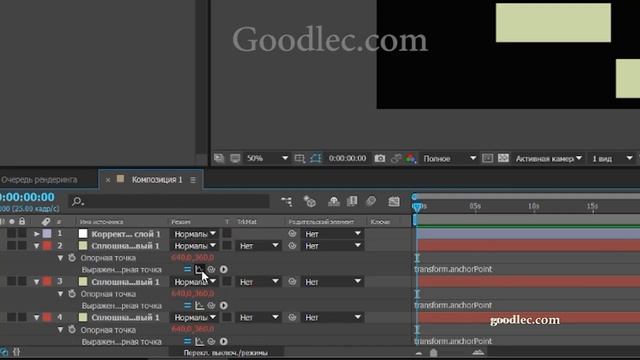Click the blue current time indicator
Screen dimensions: 640x360
(417, 207)
